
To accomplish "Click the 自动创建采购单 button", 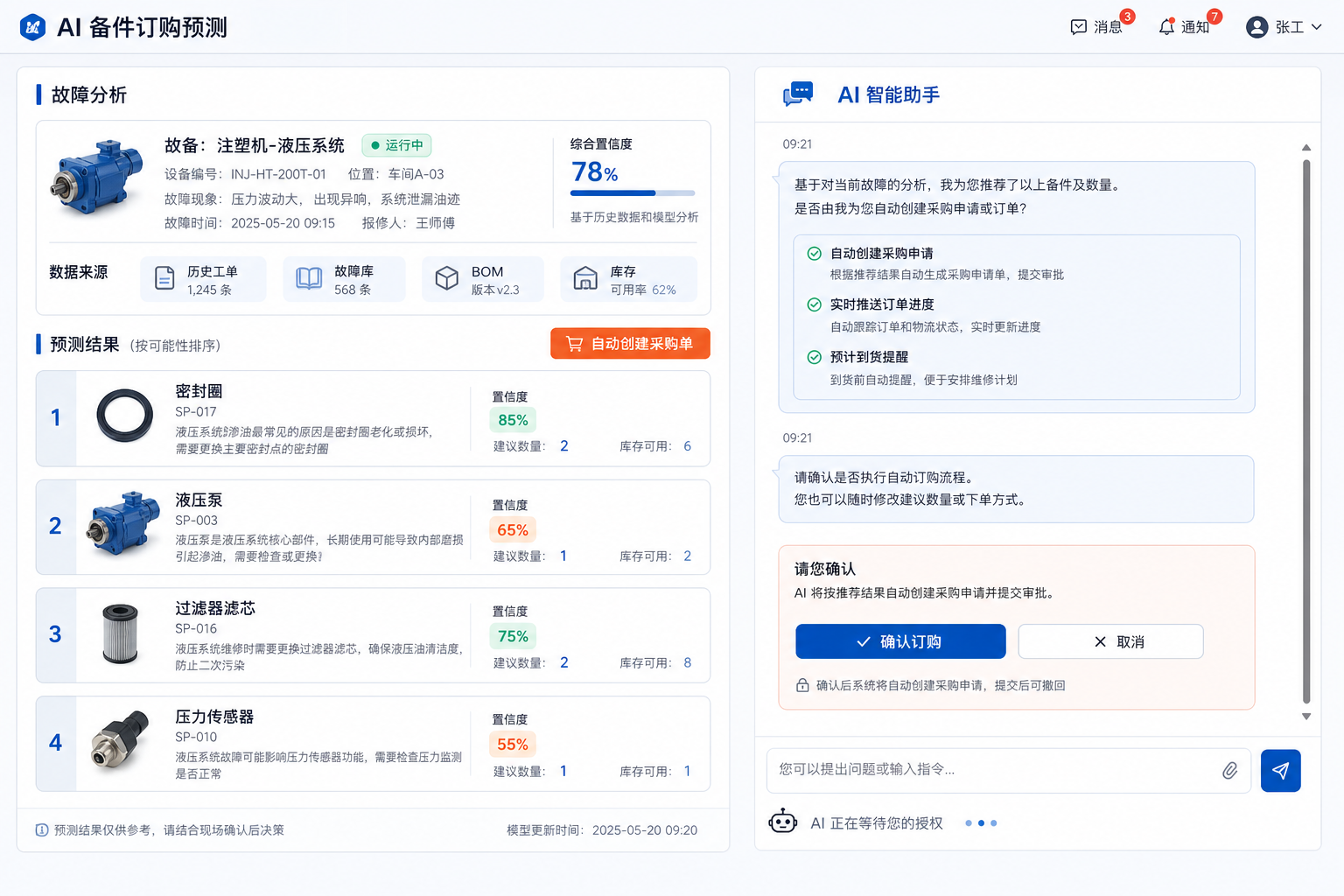I will tap(630, 344).
